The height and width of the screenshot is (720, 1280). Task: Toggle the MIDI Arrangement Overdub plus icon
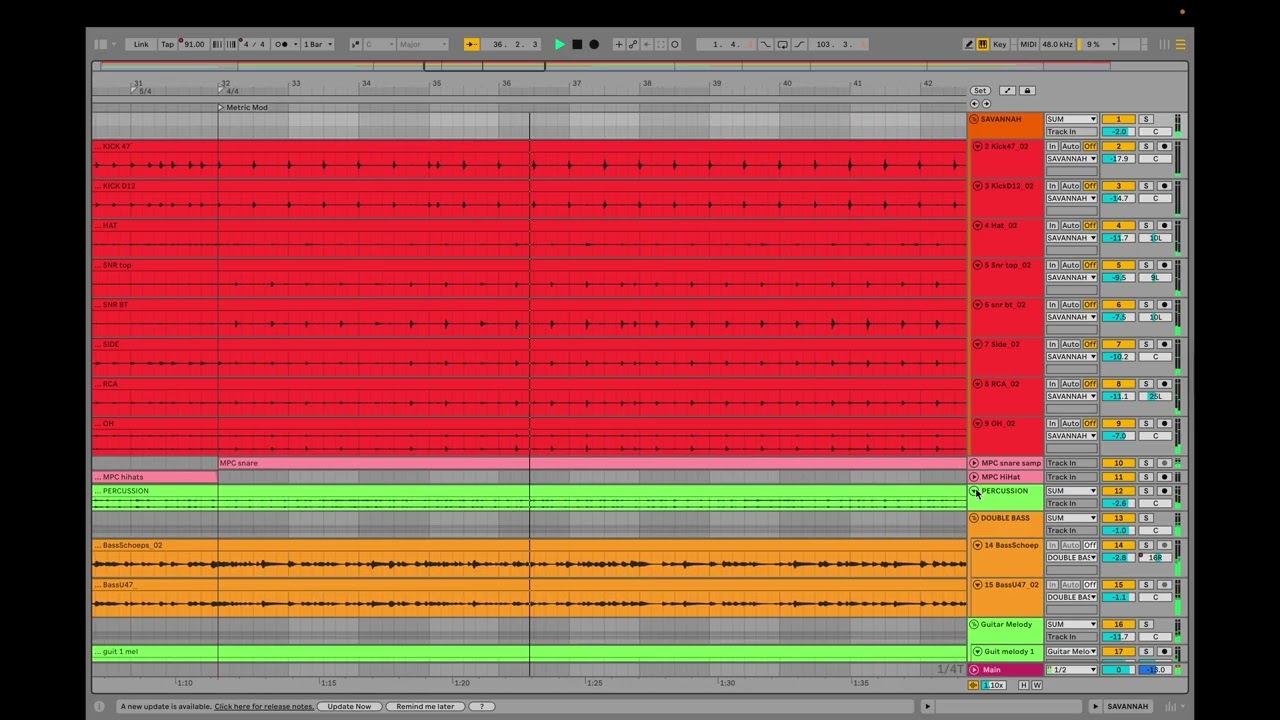tap(619, 44)
